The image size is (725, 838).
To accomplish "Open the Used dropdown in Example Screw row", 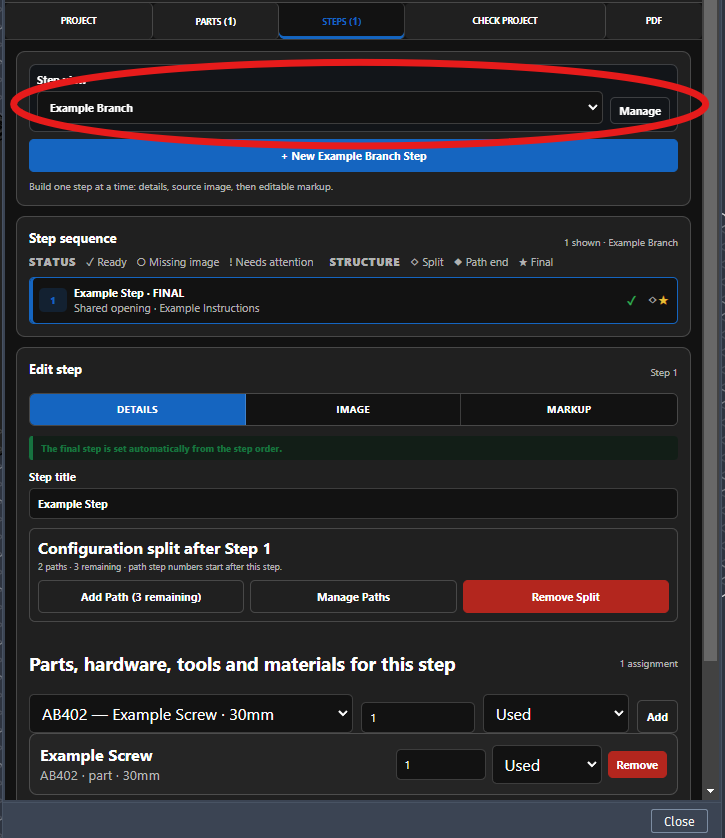I will click(x=547, y=765).
